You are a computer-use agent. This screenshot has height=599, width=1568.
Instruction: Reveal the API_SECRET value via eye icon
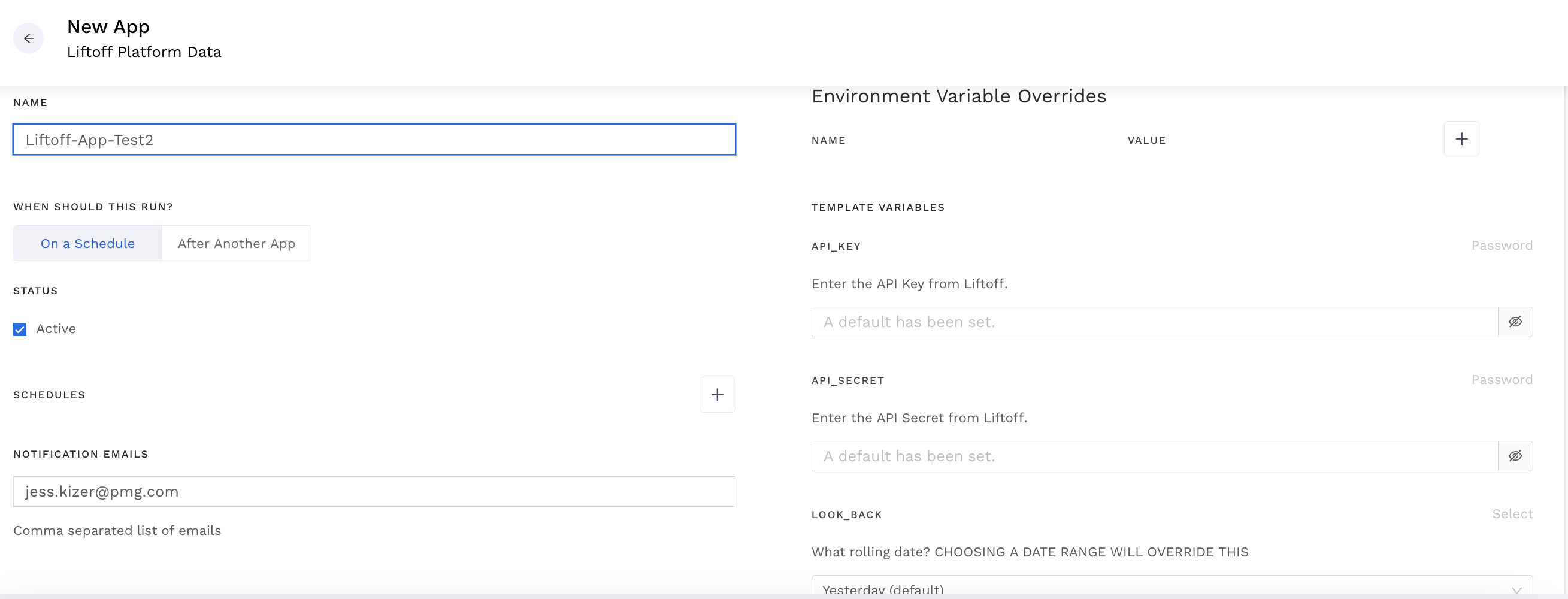pos(1515,456)
